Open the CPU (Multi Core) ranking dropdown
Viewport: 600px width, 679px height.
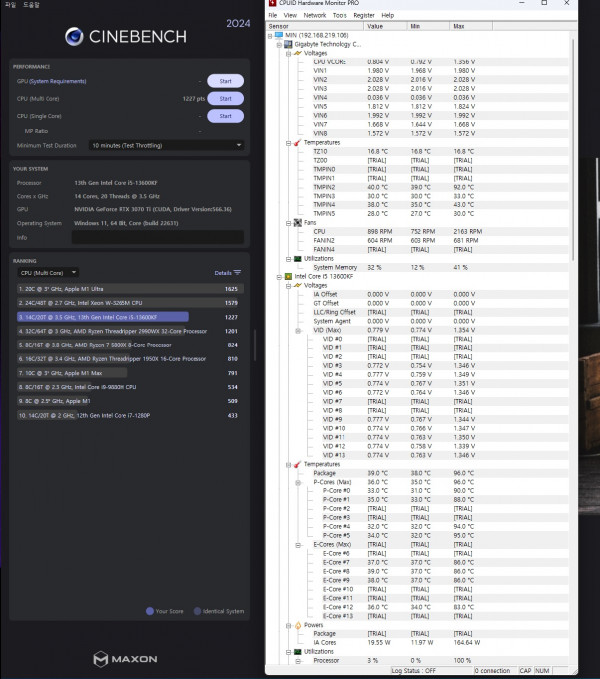coord(48,273)
